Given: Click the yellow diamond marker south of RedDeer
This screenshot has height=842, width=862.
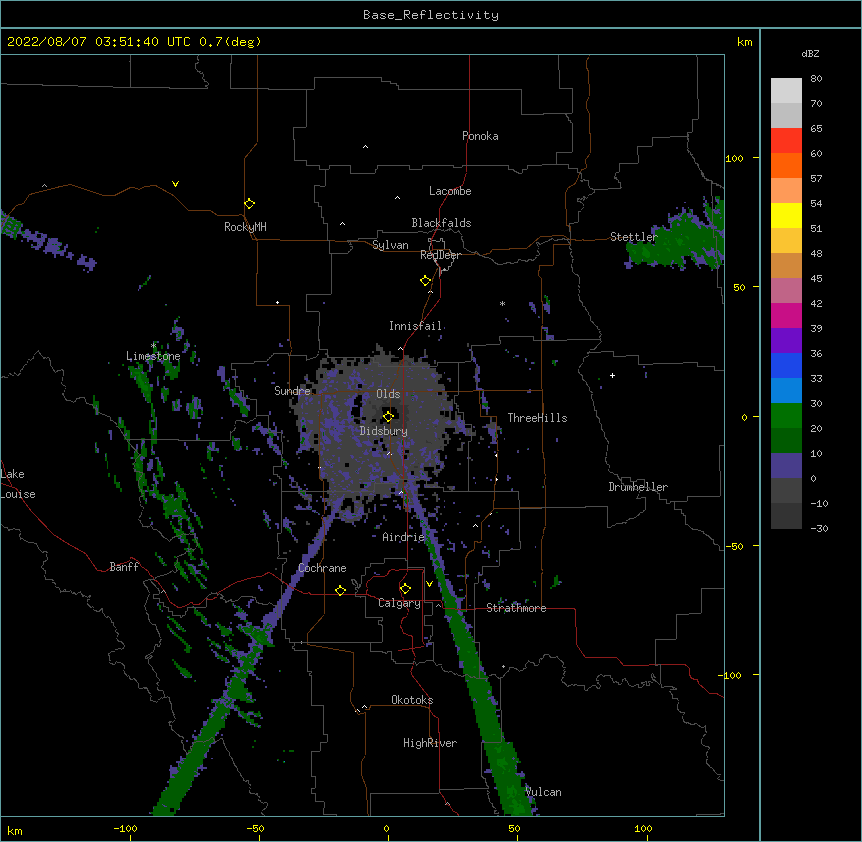Looking at the screenshot, I should [x=425, y=281].
